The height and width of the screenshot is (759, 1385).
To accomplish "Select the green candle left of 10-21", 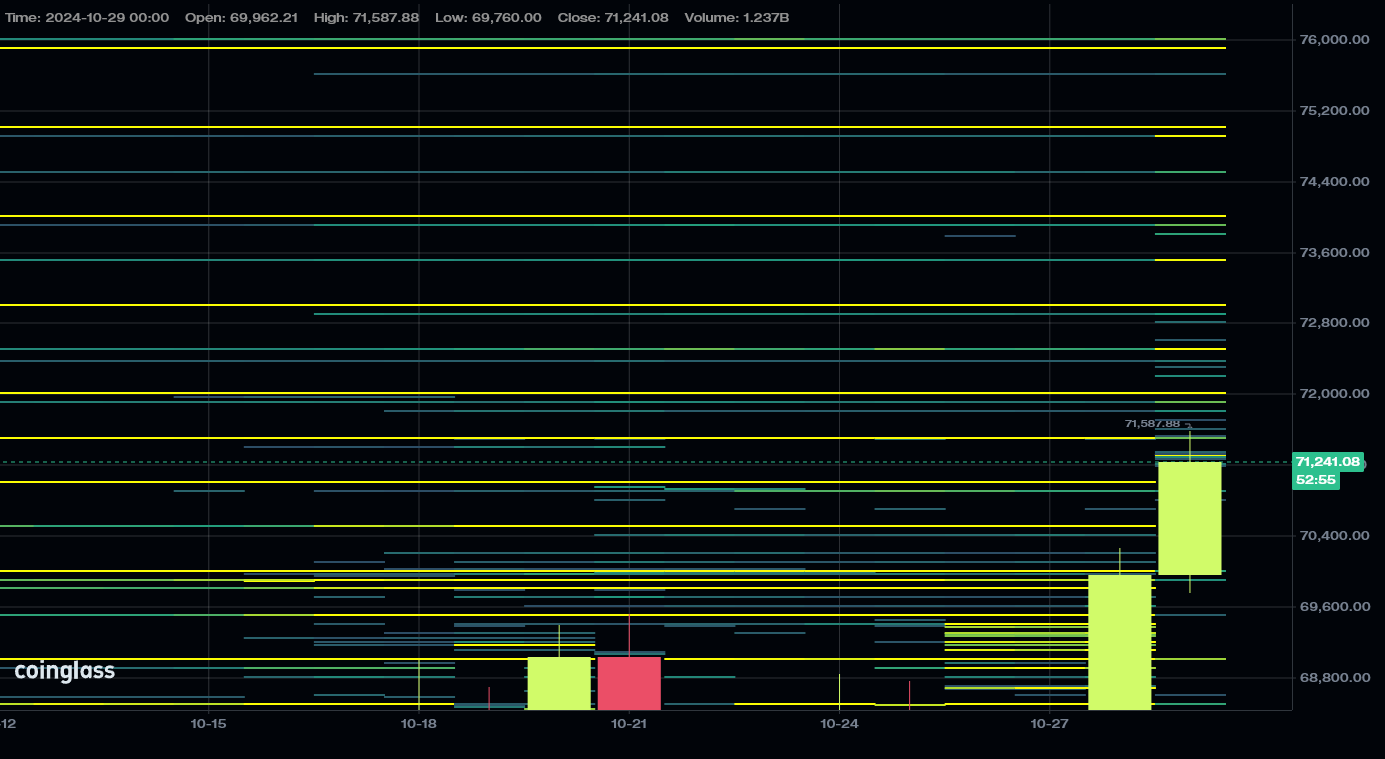I will 559,683.
